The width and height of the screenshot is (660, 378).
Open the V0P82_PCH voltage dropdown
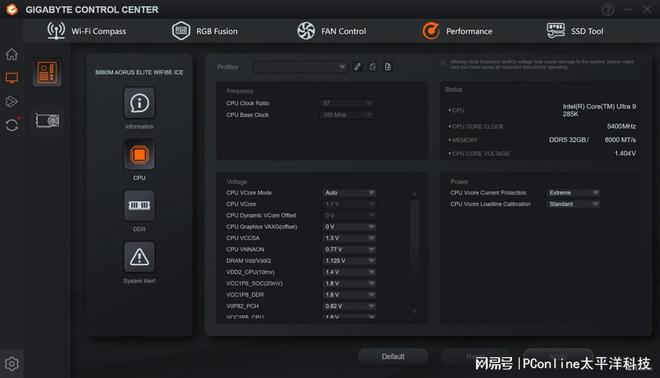(x=349, y=306)
